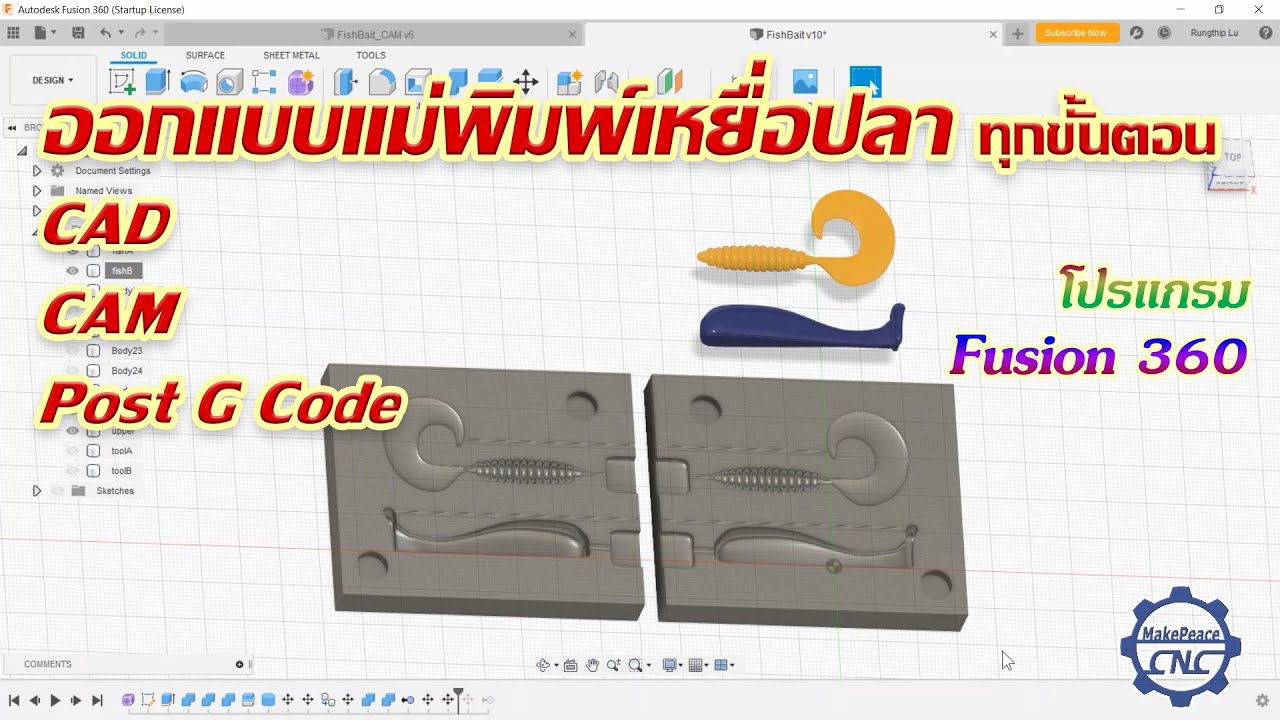The width and height of the screenshot is (1280, 720).
Task: Click the Look At navigation icon
Action: 570,665
